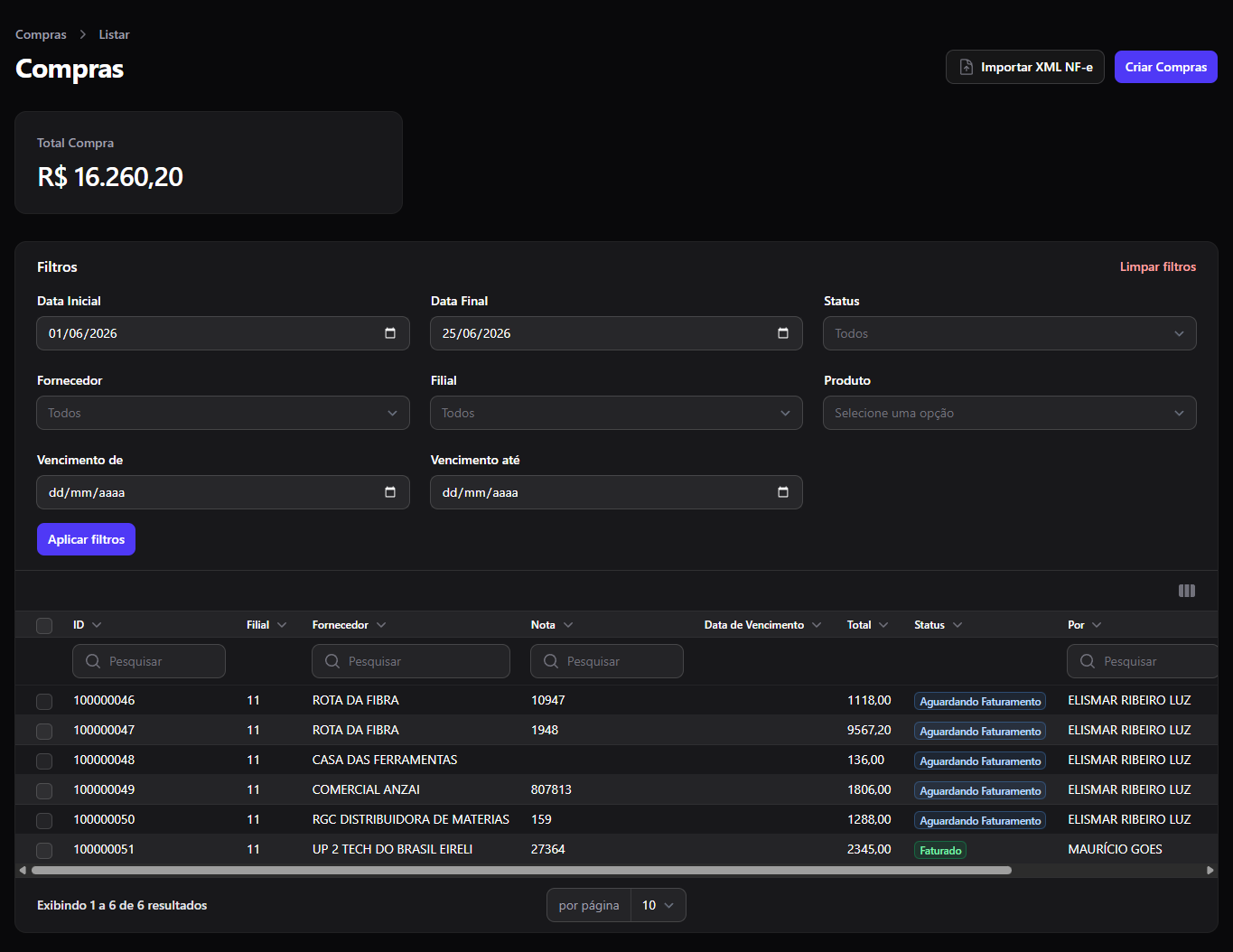This screenshot has width=1233, height=952.
Task: Click the Data Final date 25/06/2026
Action: click(476, 333)
